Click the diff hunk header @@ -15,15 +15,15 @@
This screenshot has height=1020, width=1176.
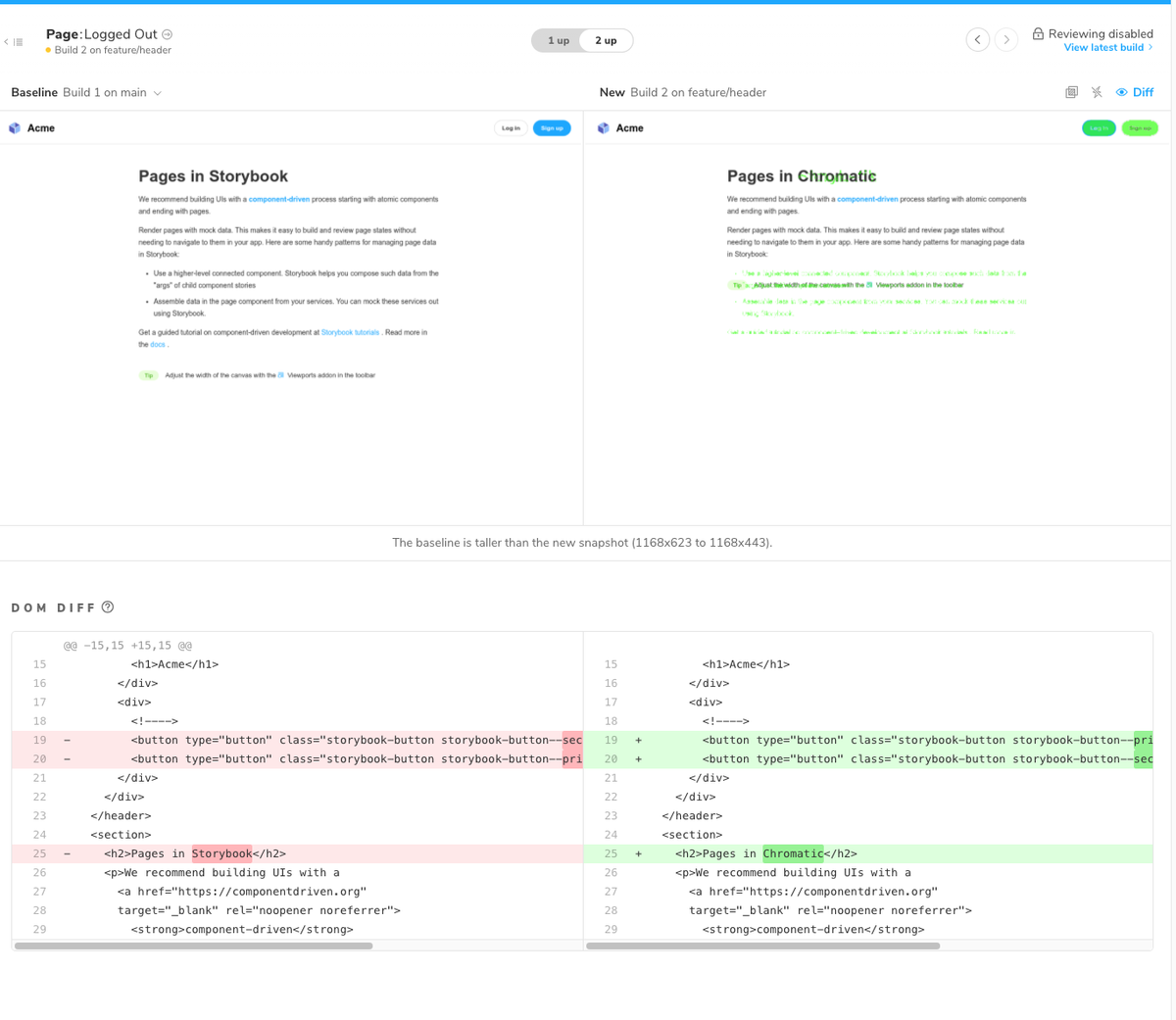[127, 646]
